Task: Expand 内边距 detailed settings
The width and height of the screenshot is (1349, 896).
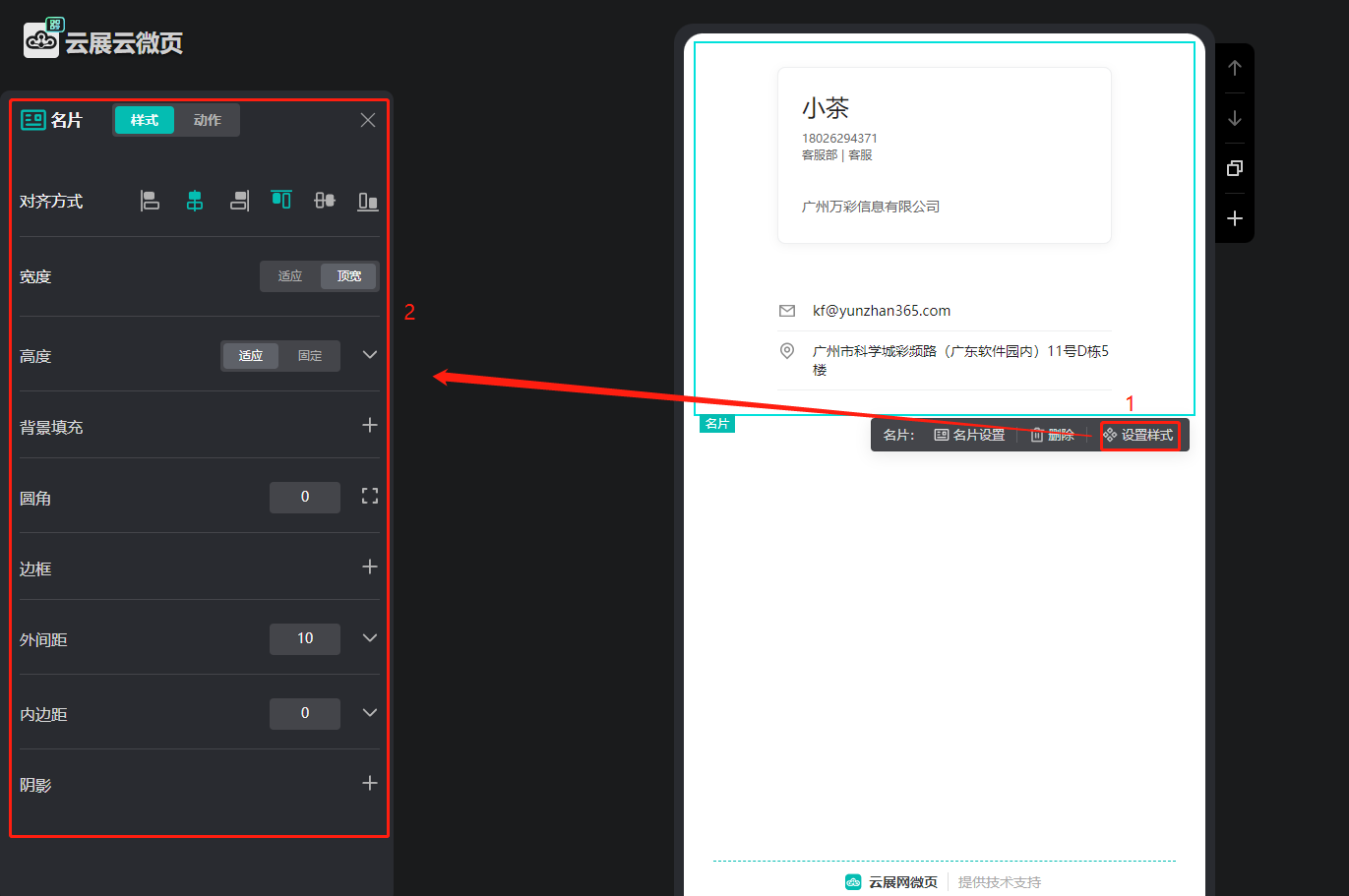Action: 370,713
